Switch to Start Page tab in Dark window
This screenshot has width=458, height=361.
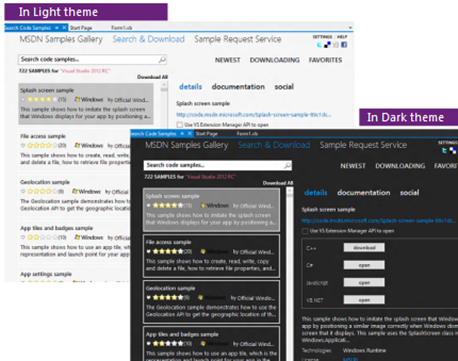point(207,134)
